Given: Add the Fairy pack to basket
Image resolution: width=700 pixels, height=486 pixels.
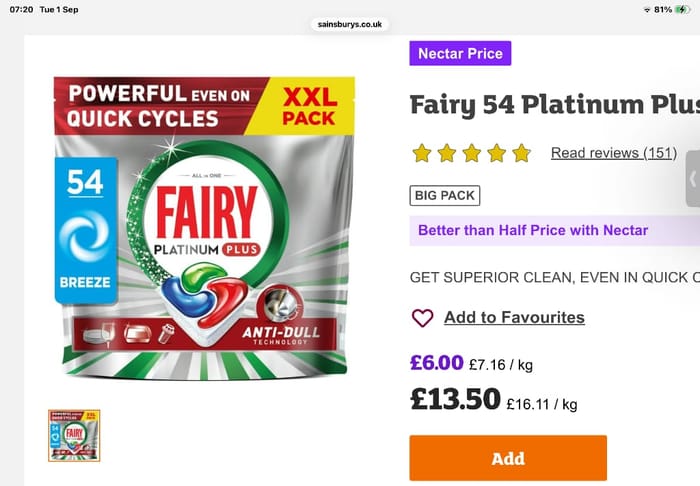Looking at the screenshot, I should click(508, 458).
